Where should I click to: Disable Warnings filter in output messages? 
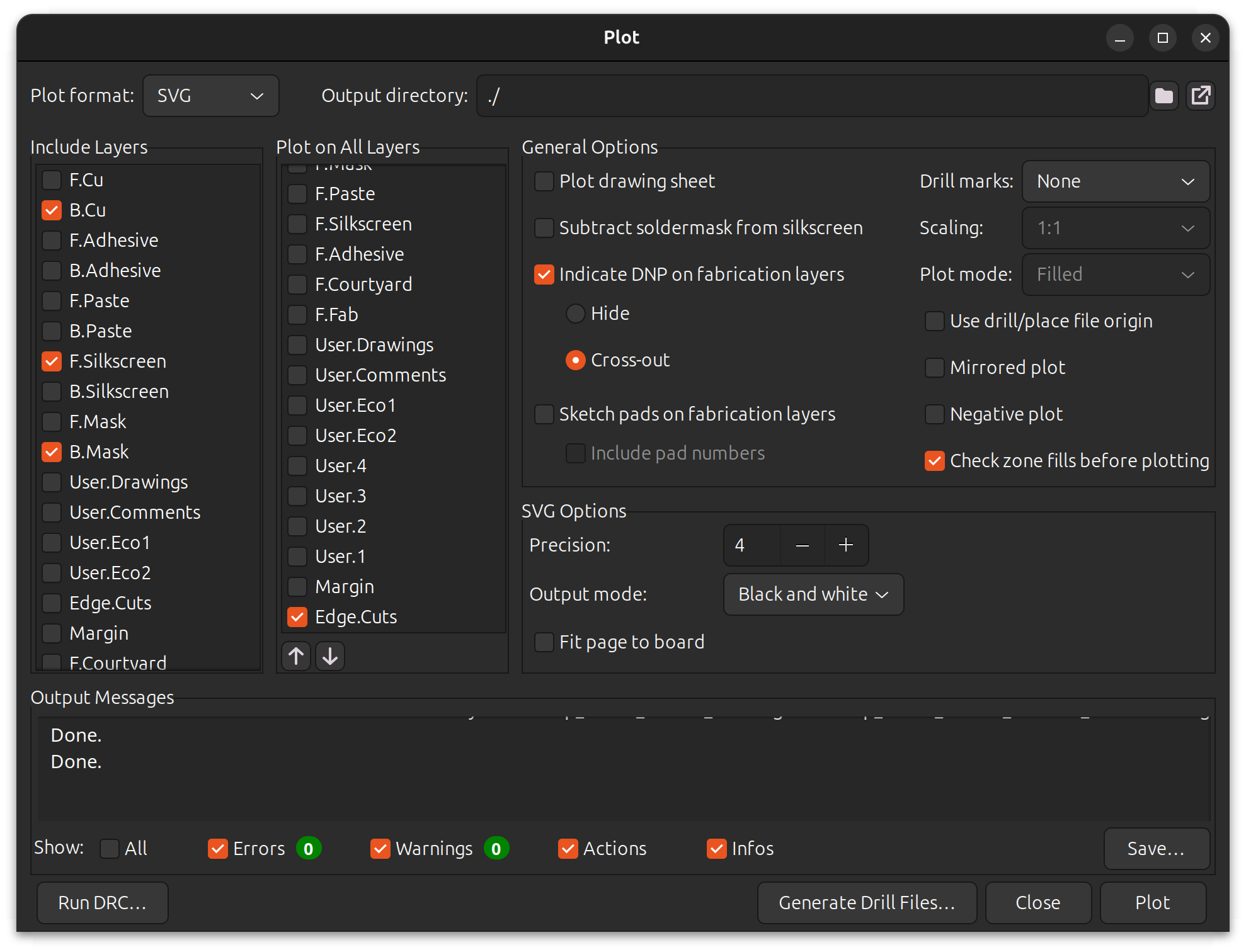click(x=380, y=849)
